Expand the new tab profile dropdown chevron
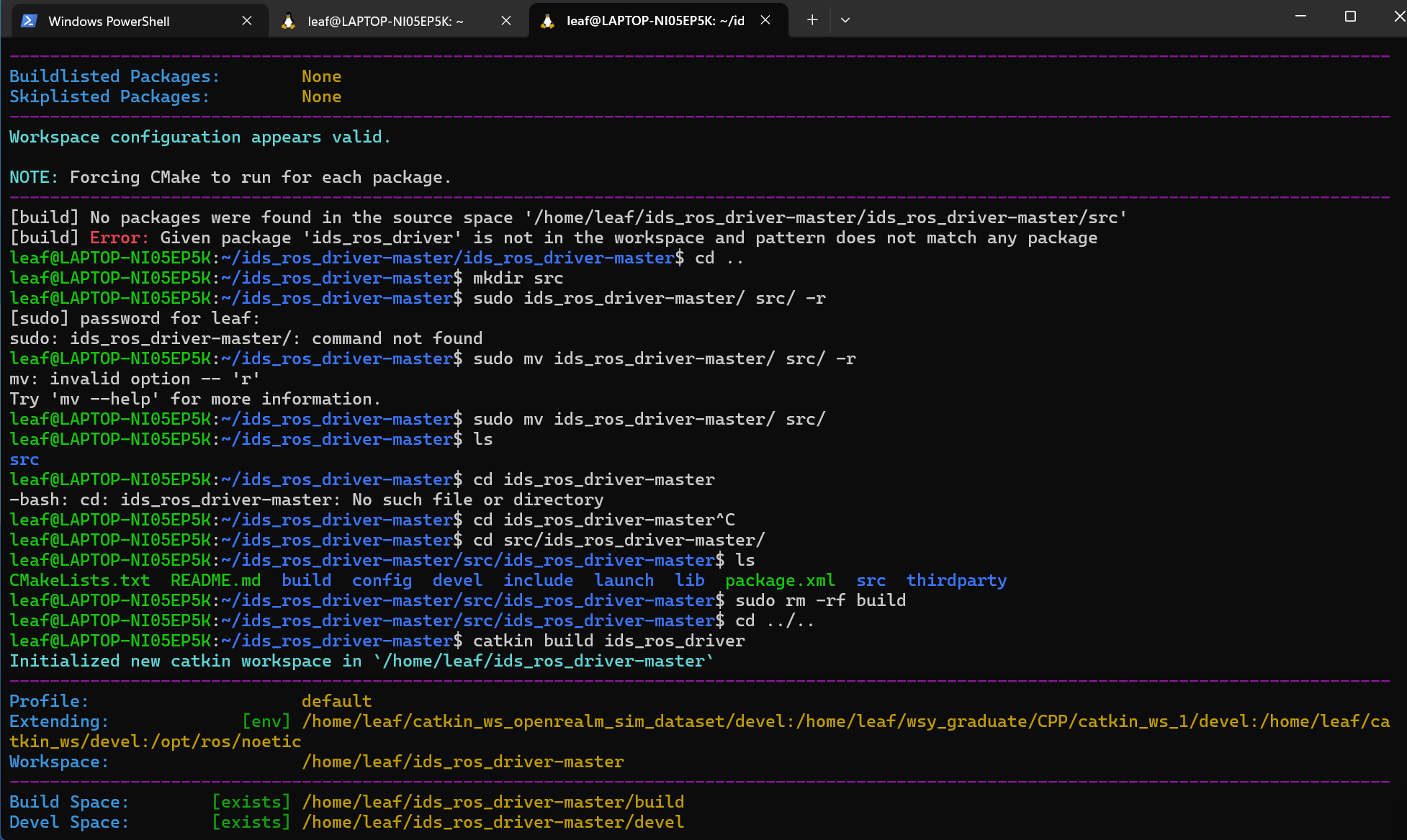Image resolution: width=1407 pixels, height=840 pixels. (845, 20)
